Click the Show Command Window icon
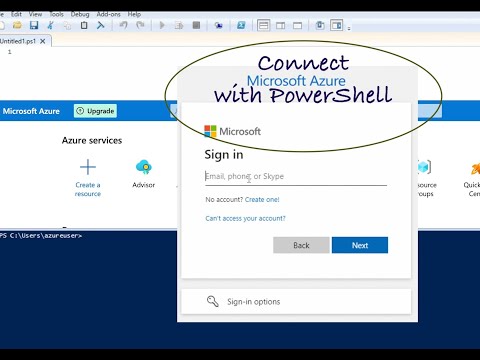The width and height of the screenshot is (480, 360). click(320, 25)
